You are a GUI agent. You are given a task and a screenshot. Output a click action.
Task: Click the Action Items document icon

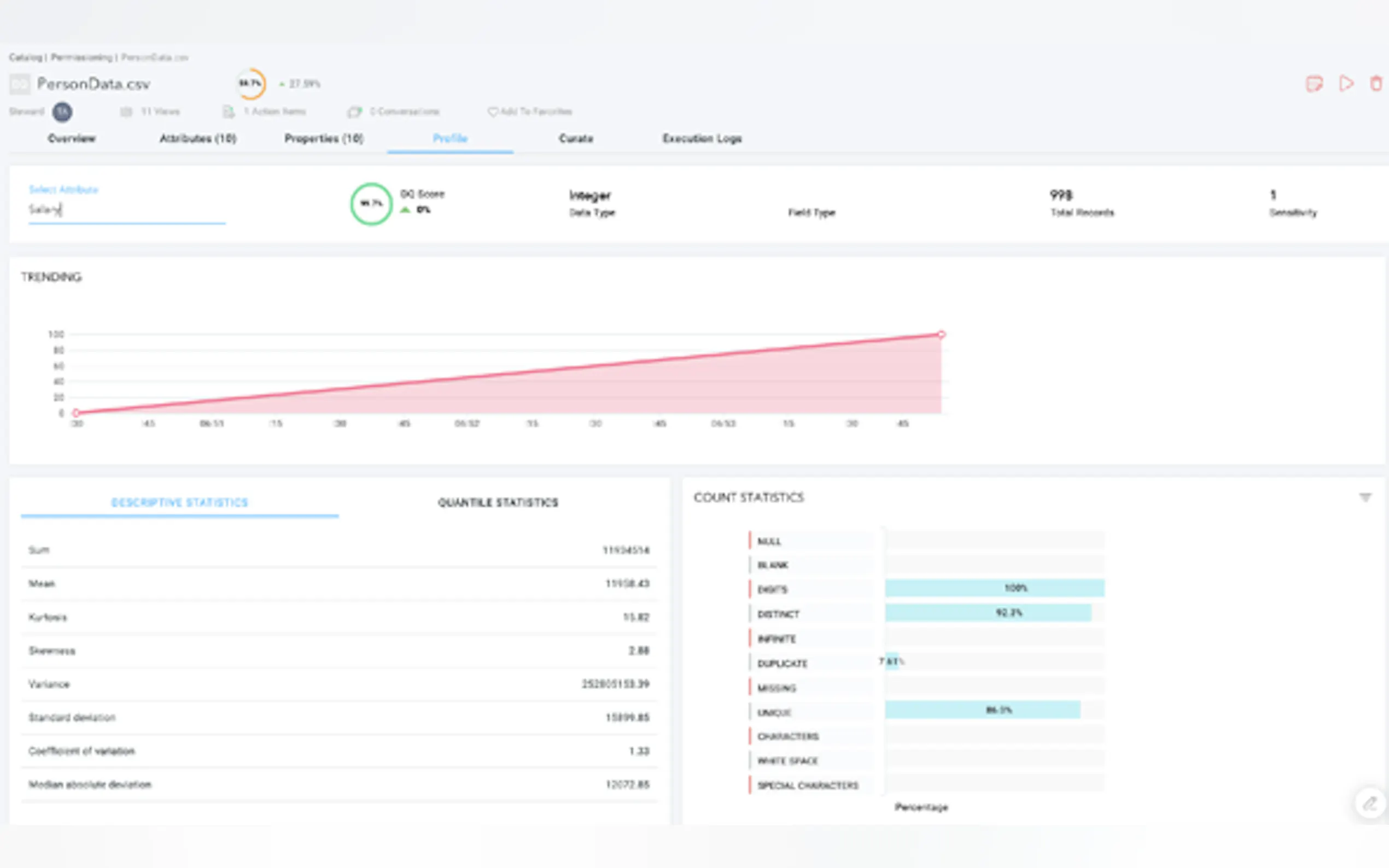(x=229, y=112)
